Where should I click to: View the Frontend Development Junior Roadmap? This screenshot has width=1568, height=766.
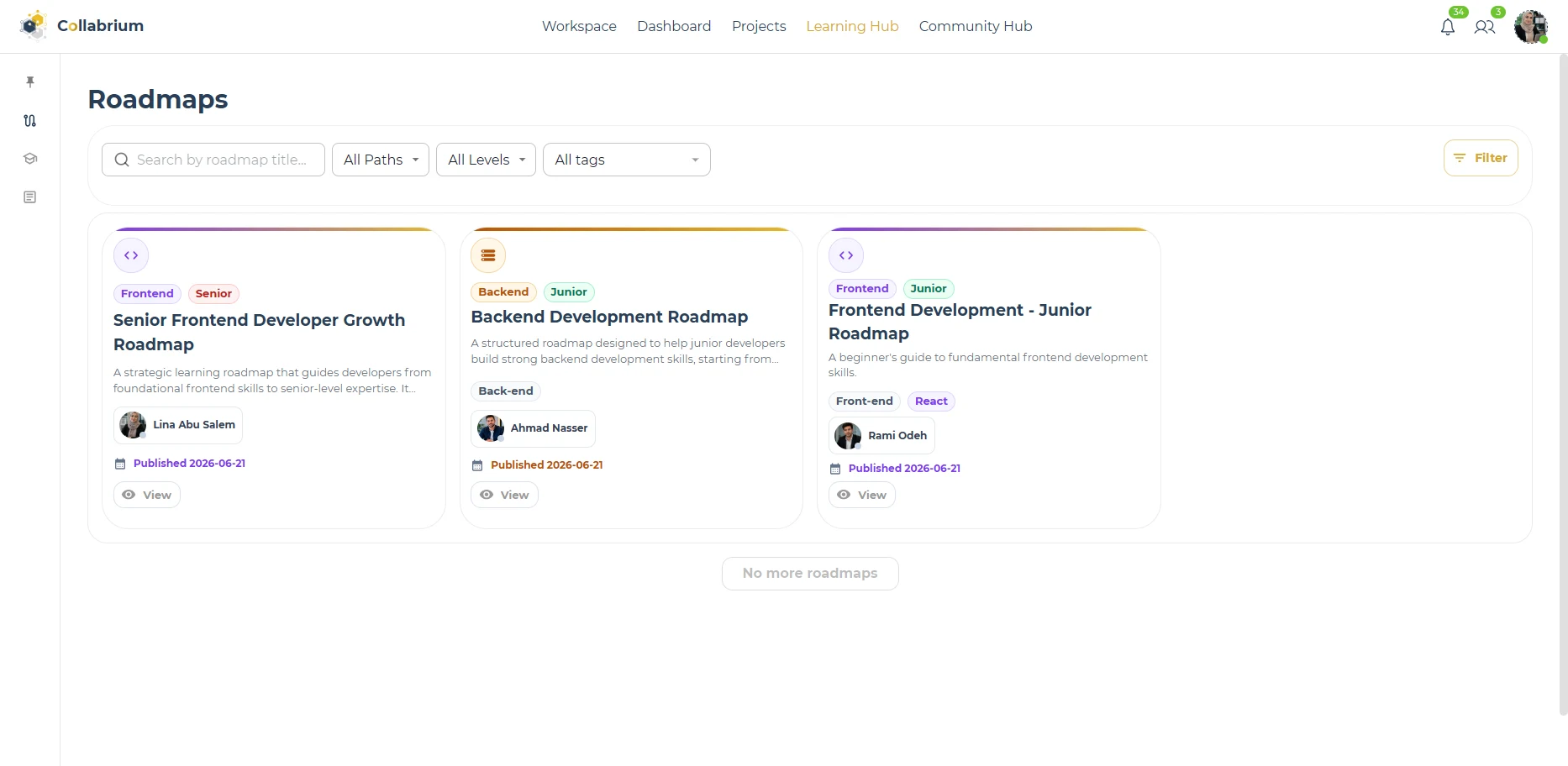862,495
